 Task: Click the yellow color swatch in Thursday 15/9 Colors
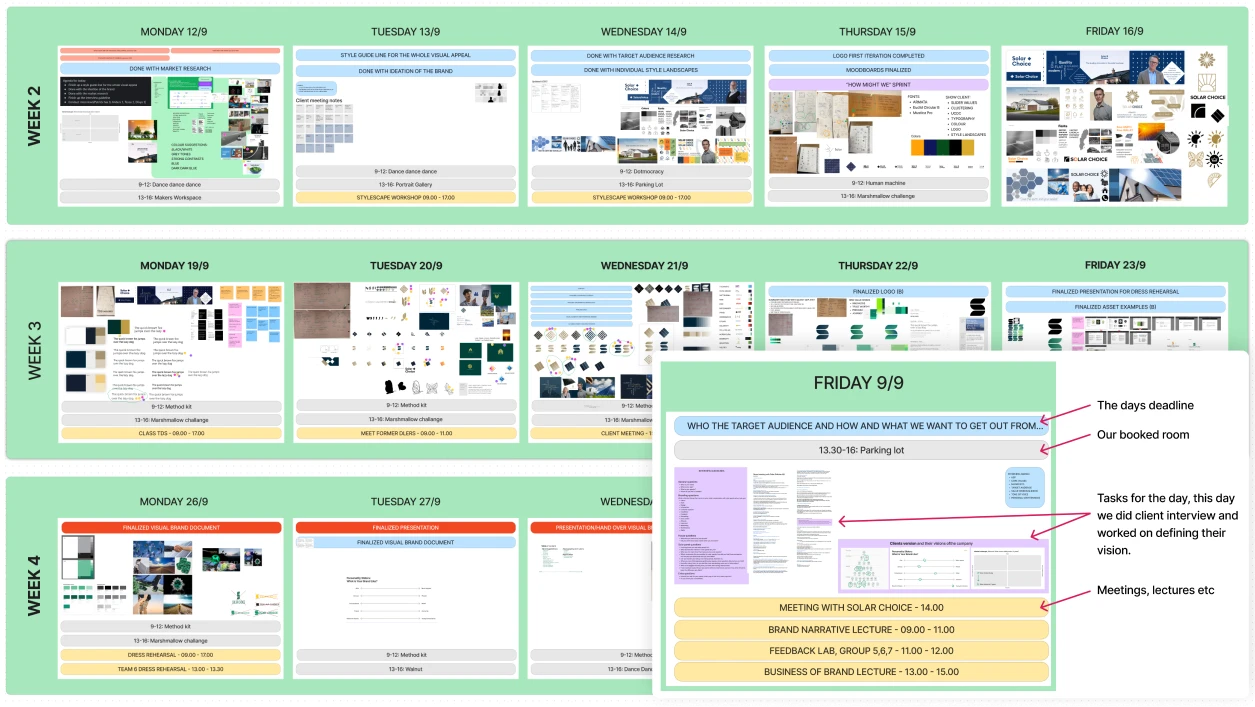point(968,147)
